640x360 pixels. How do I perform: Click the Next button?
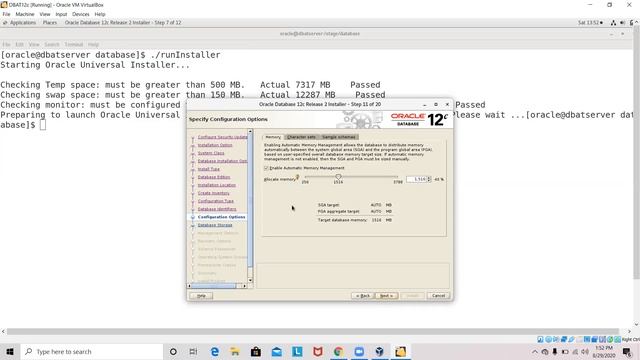coord(386,296)
